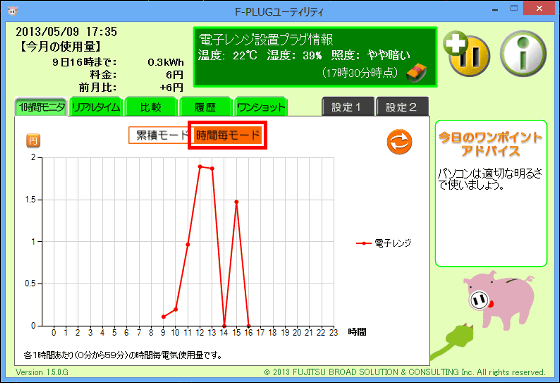
Task: Open the 設定2 tab
Action: (x=402, y=107)
